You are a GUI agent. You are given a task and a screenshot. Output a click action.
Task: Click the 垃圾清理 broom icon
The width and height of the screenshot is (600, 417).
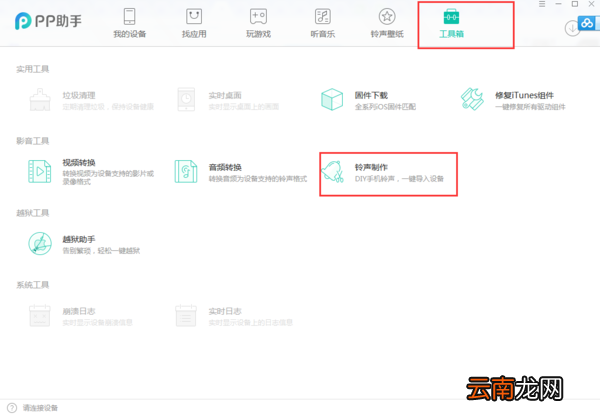pos(40,99)
